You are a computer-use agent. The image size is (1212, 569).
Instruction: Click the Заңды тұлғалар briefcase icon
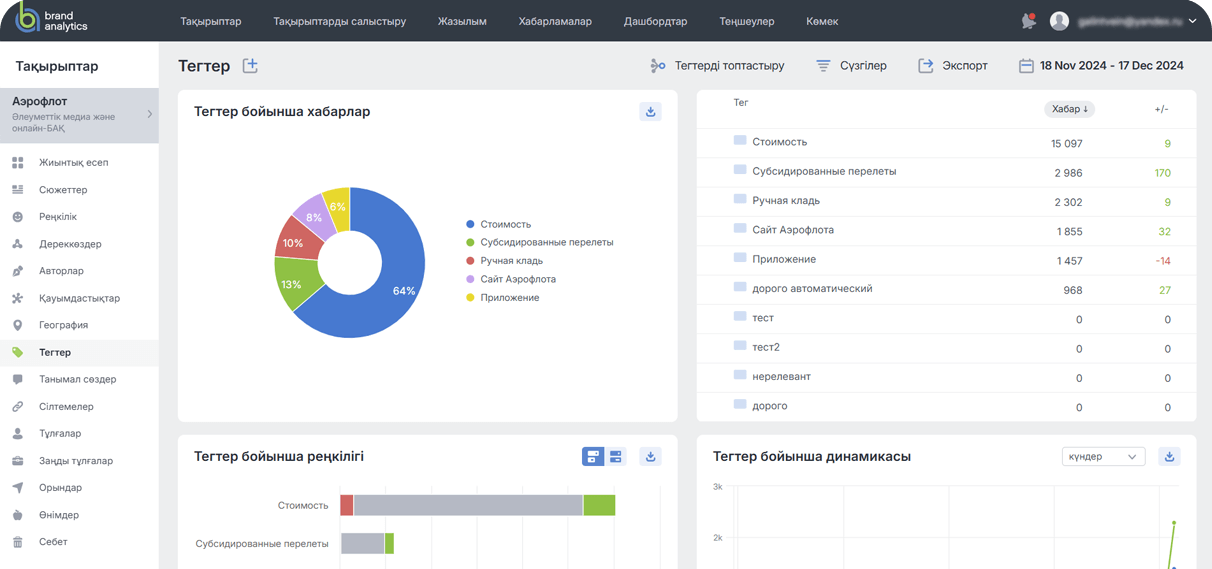[x=17, y=461]
